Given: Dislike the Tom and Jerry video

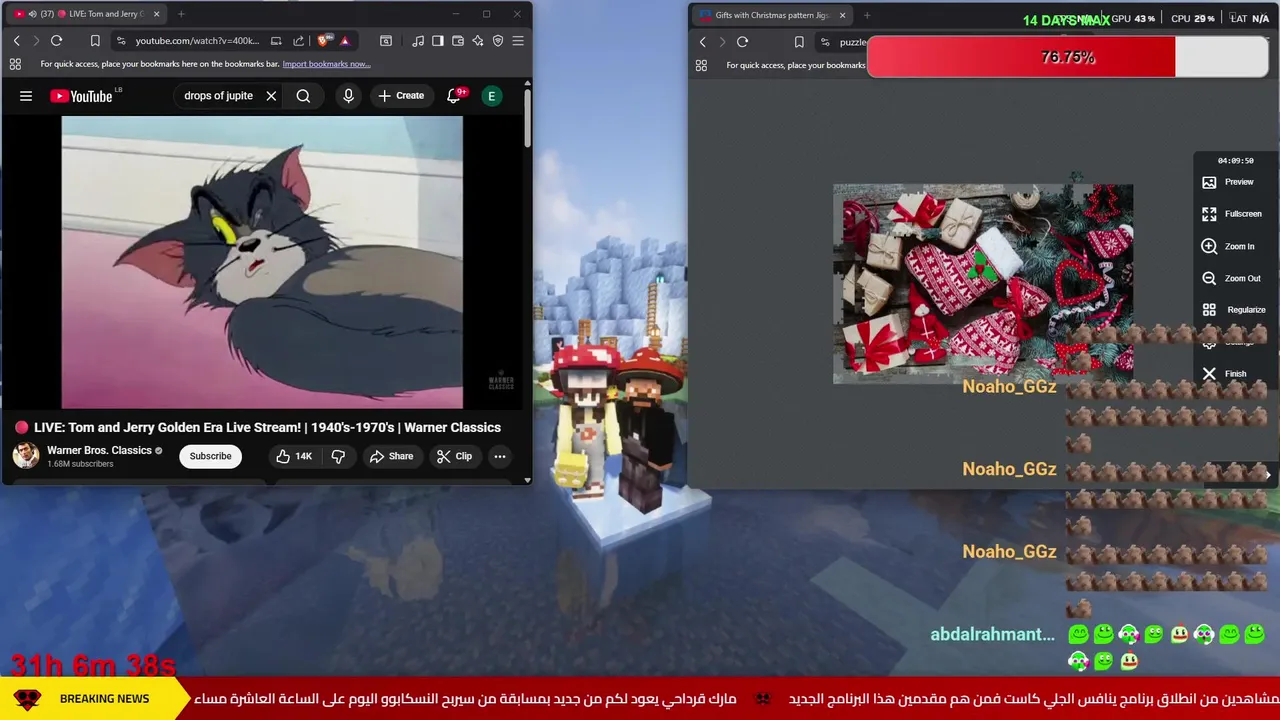Looking at the screenshot, I should point(338,456).
